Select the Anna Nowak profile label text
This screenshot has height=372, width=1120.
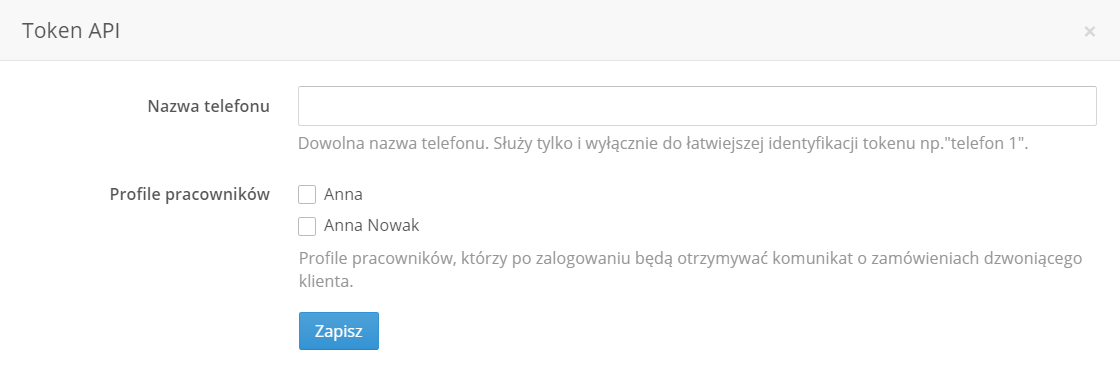click(371, 226)
